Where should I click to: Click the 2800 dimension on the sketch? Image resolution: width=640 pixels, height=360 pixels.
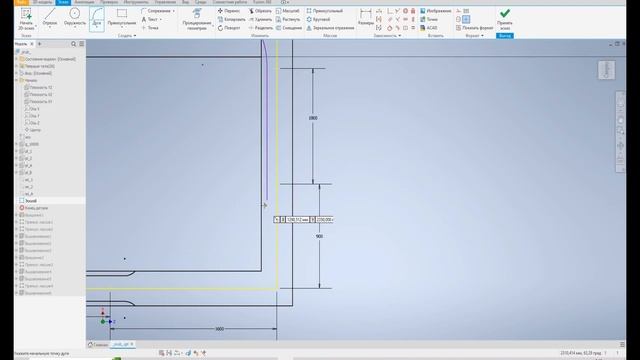[313, 118]
